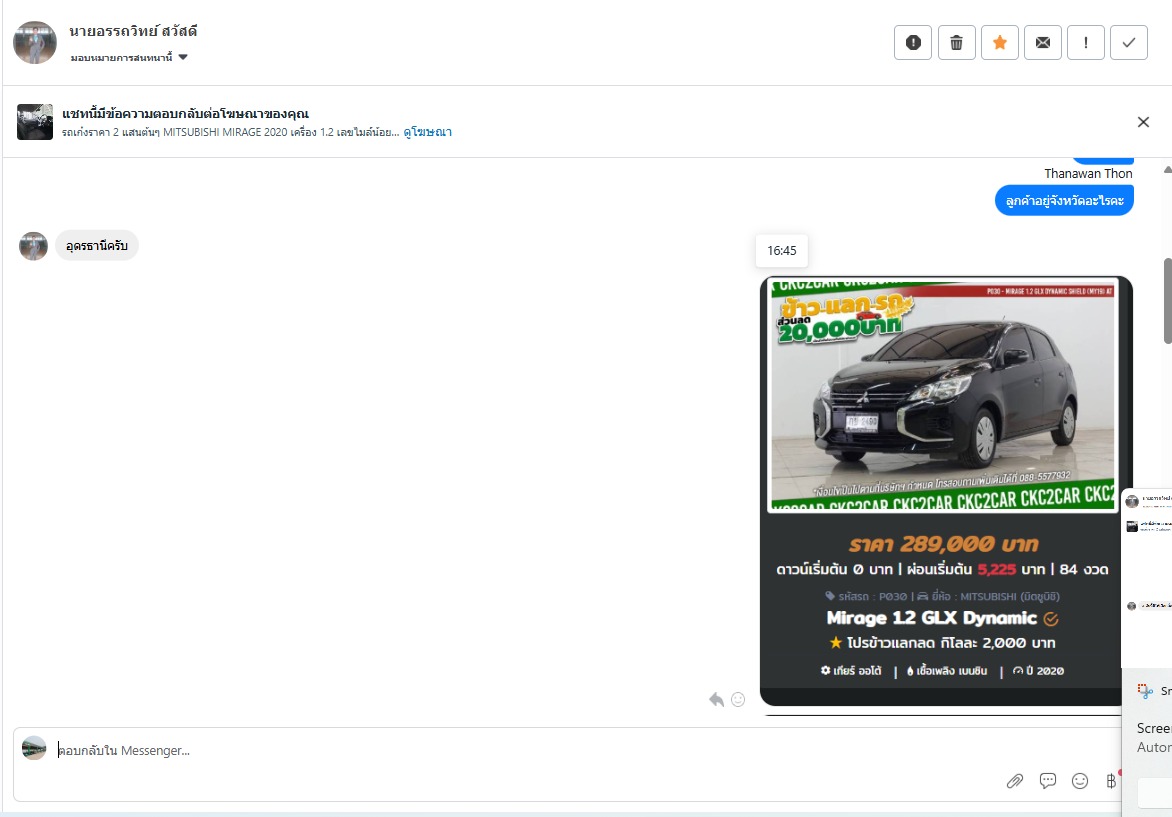Click the Thanawan Thon sender label
This screenshot has width=1172, height=817.
1088,173
